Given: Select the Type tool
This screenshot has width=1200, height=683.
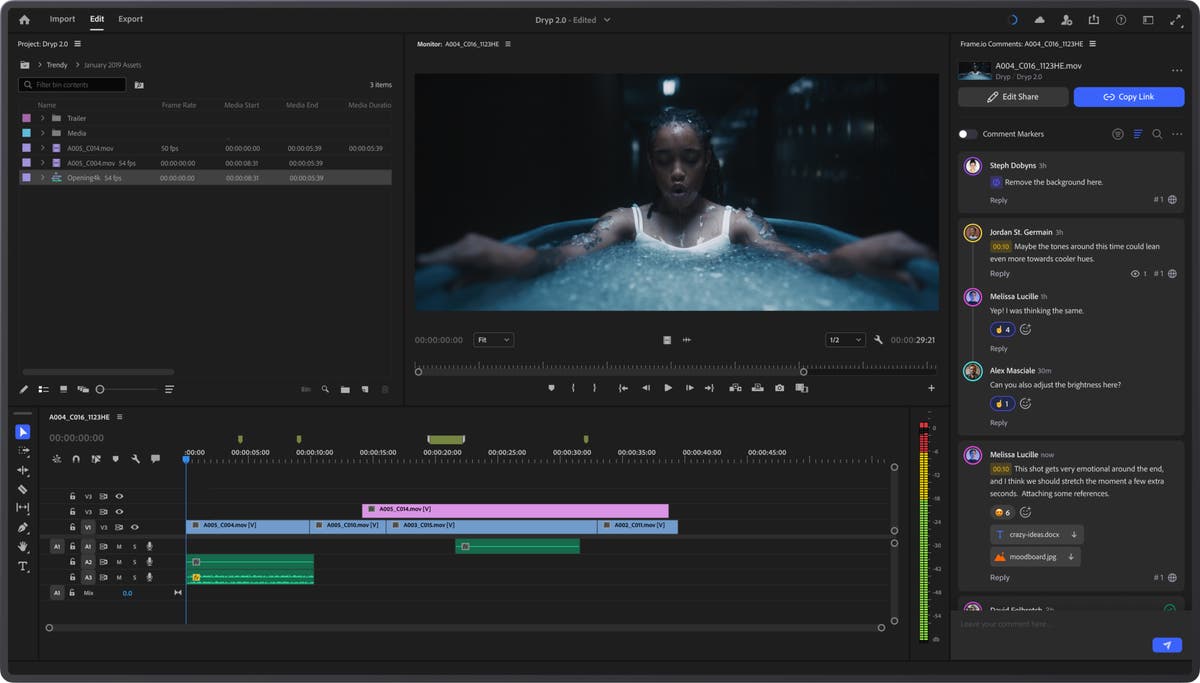Looking at the screenshot, I should coord(23,566).
